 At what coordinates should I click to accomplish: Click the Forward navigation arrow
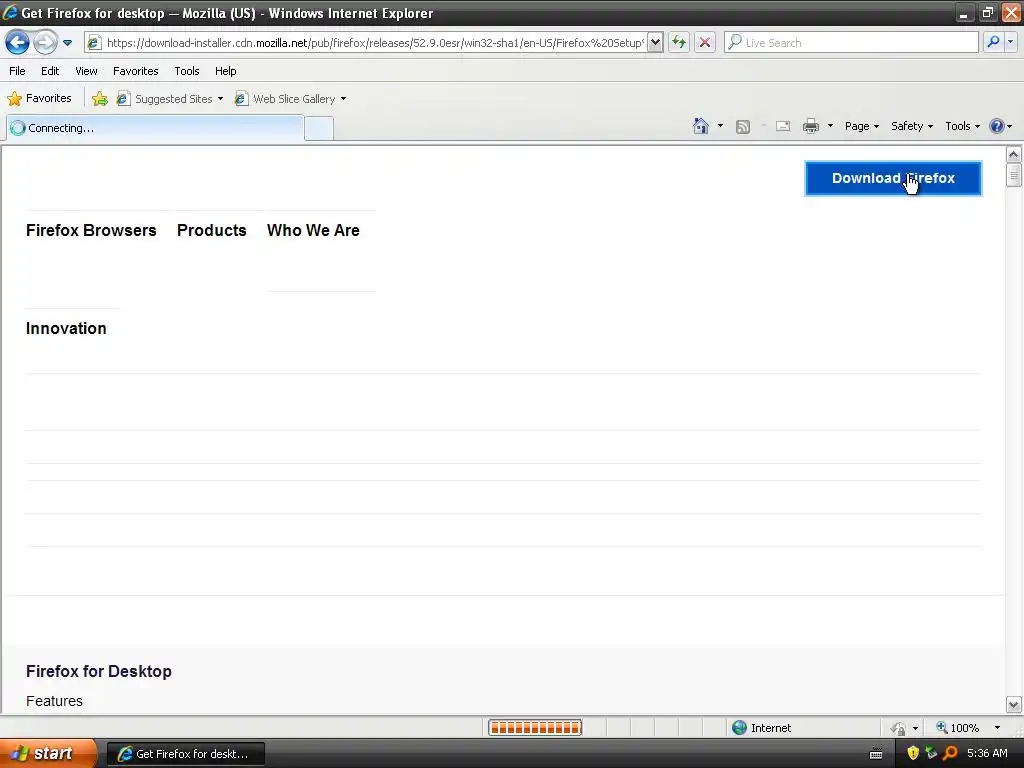click(45, 43)
